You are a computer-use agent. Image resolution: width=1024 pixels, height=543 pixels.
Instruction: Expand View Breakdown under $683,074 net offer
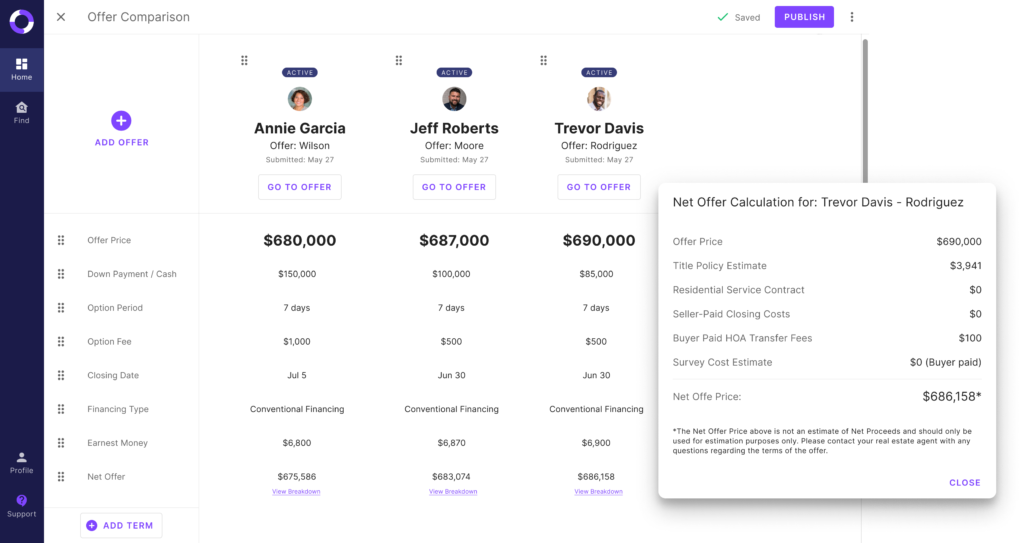(453, 492)
